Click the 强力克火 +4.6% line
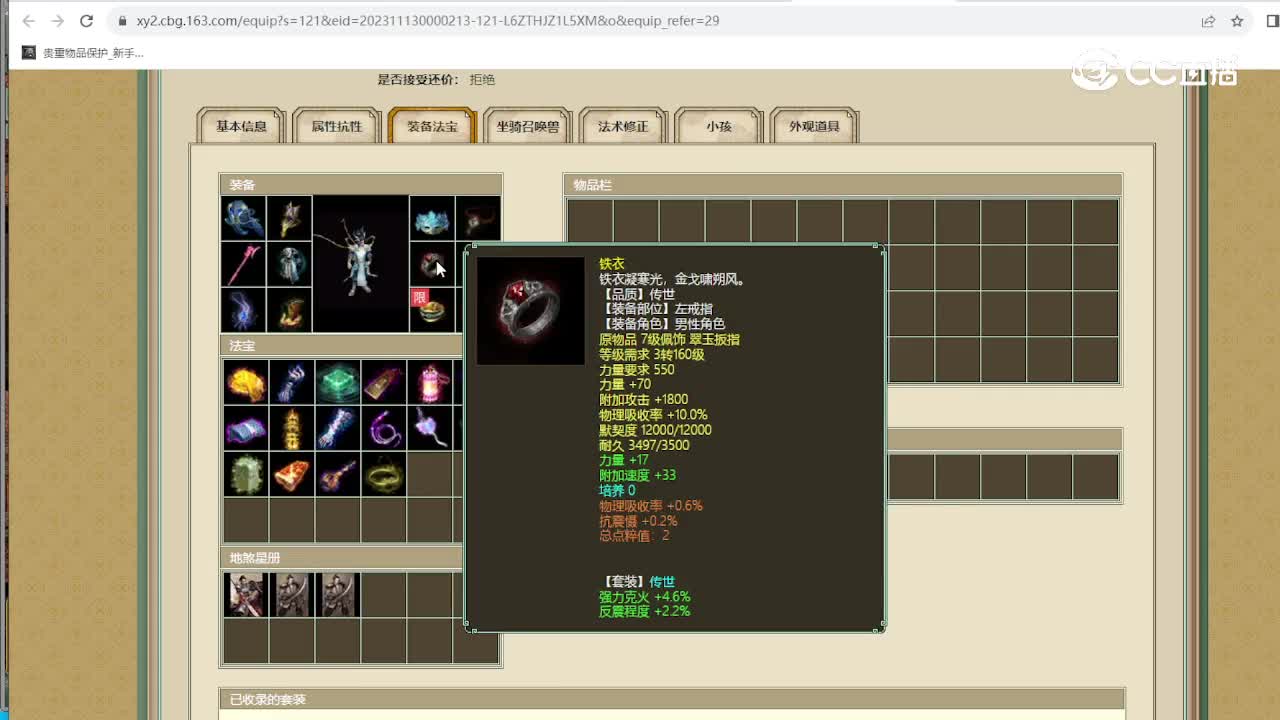1280x720 pixels. pyautogui.click(x=645, y=597)
